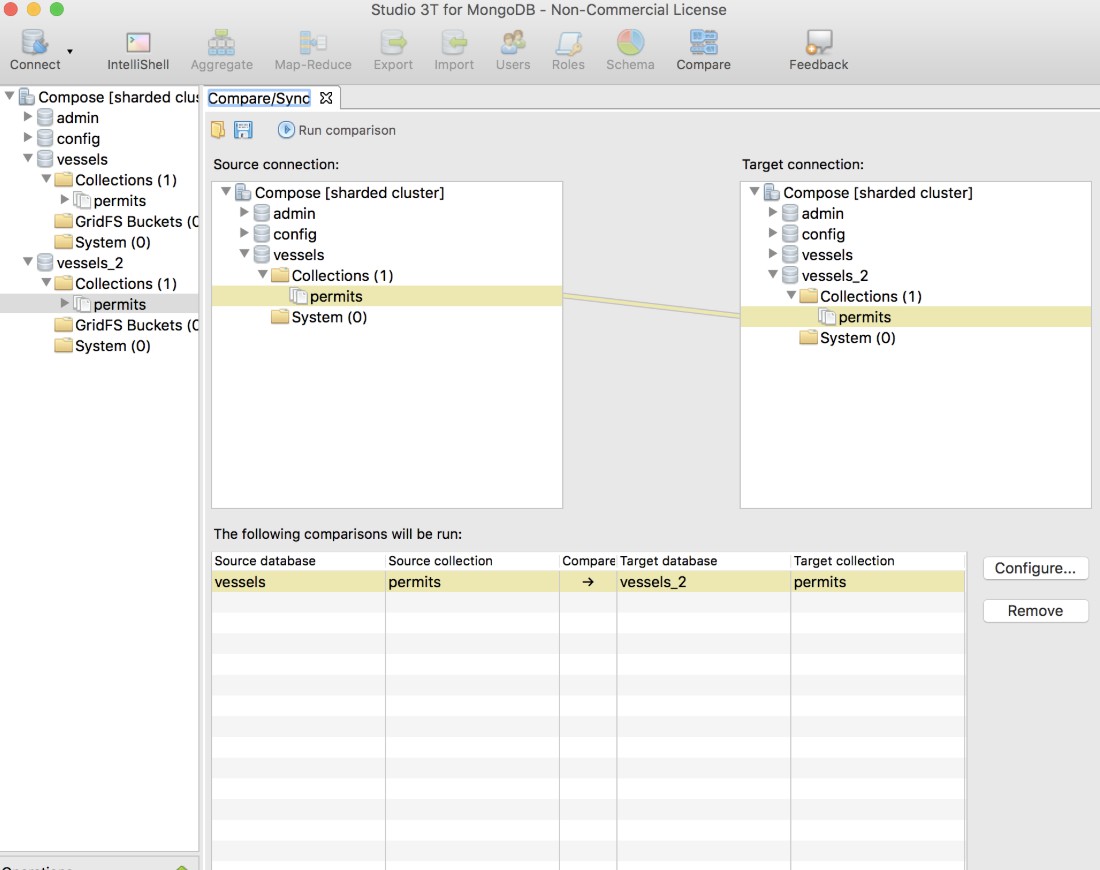Screen dimensions: 1100x870
Task: Collapse vessels_2 in Target connection tree
Action: pos(773,275)
